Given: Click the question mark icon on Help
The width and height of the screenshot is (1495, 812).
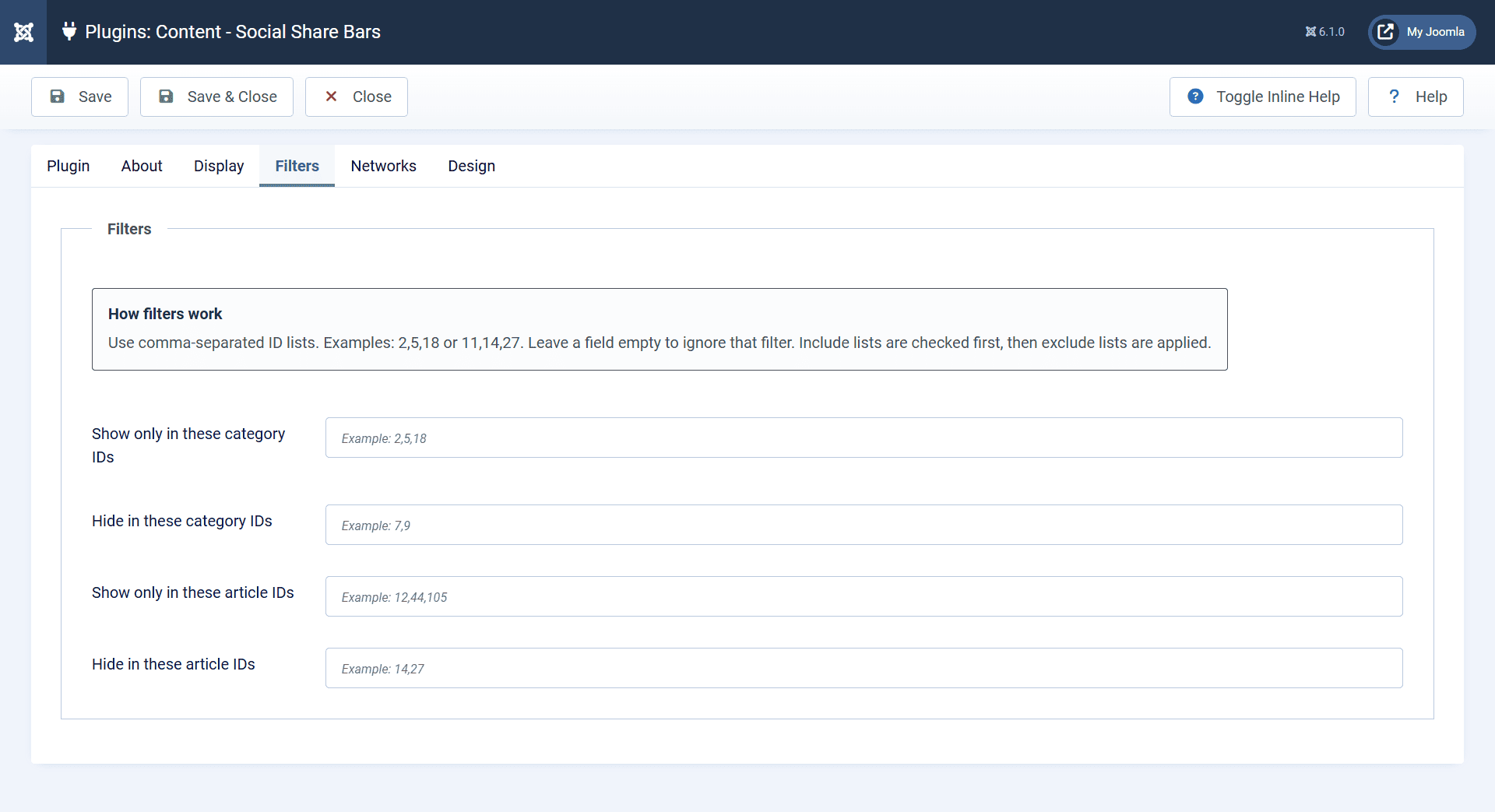Looking at the screenshot, I should pyautogui.click(x=1394, y=97).
